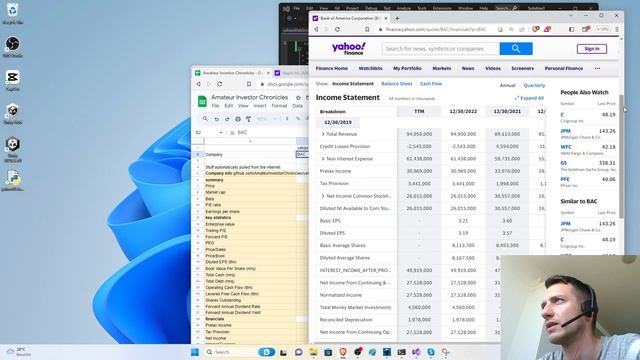Image resolution: width=640 pixels, height=360 pixels.
Task: Open CapCut desktop shortcut
Action: click(x=13, y=80)
